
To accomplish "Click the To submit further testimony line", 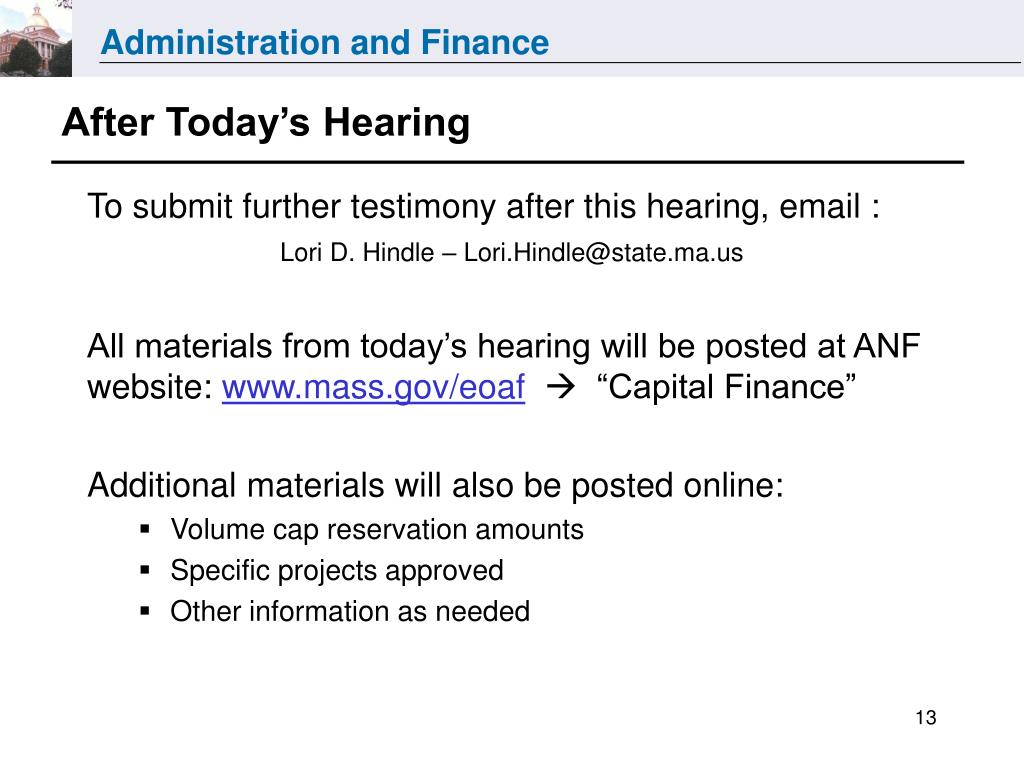I will tap(483, 207).
